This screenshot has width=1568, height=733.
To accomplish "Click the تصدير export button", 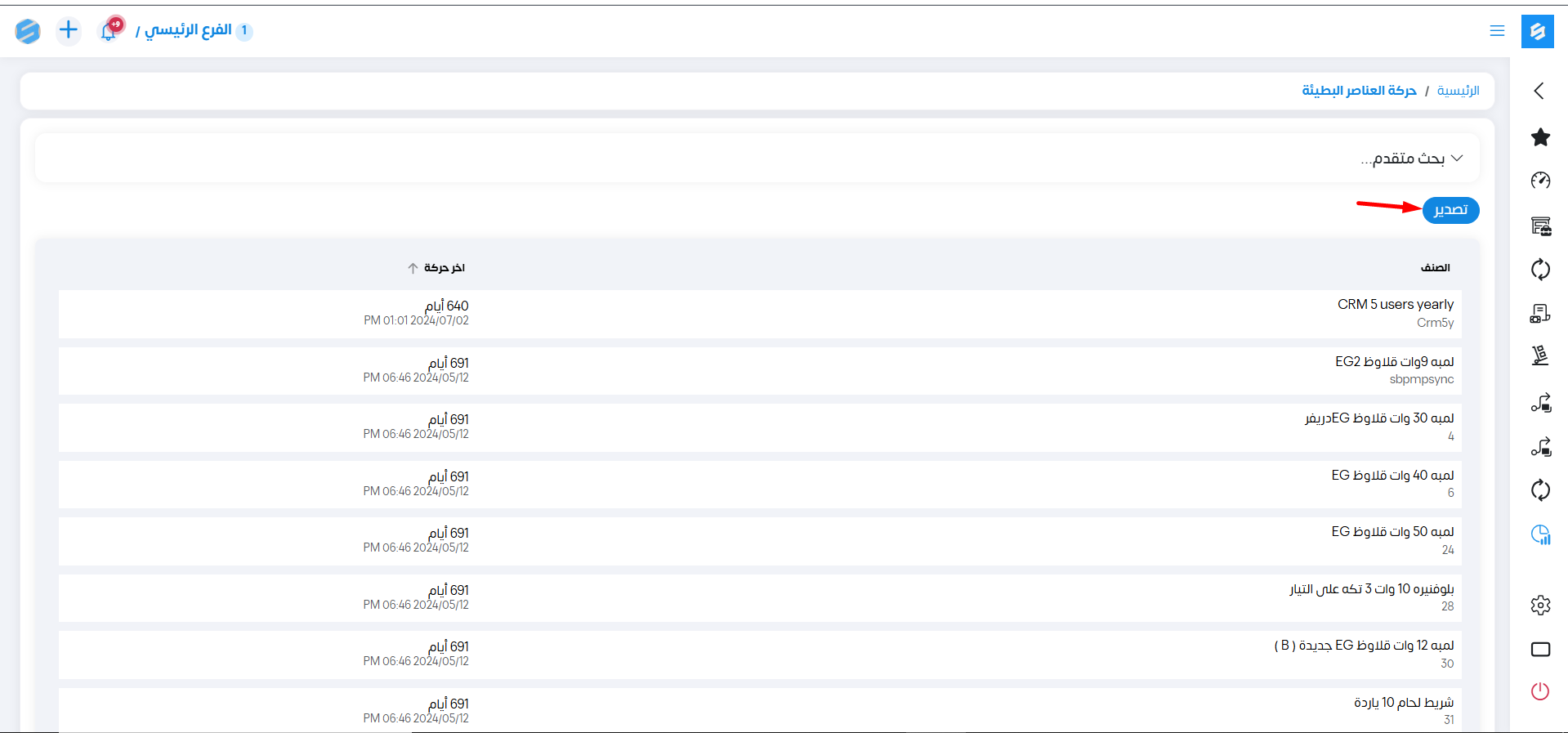I will click(x=1450, y=210).
